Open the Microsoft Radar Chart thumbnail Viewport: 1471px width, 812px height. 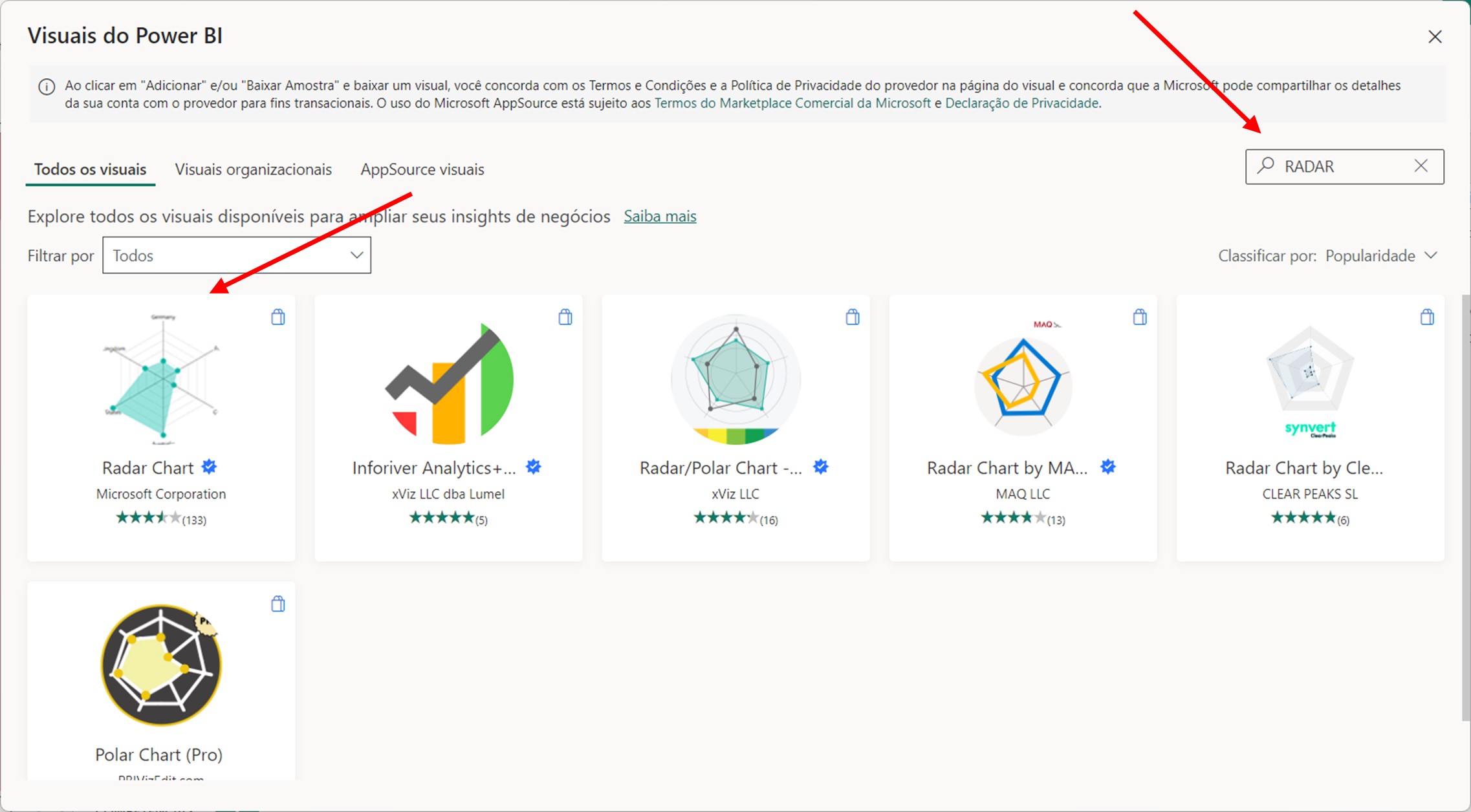[x=162, y=379]
